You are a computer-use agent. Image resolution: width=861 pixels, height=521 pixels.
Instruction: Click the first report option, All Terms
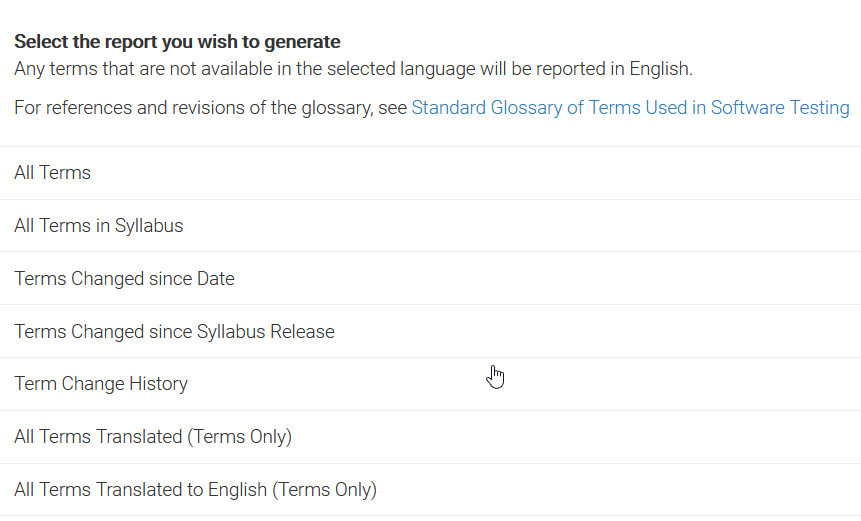coord(430,173)
